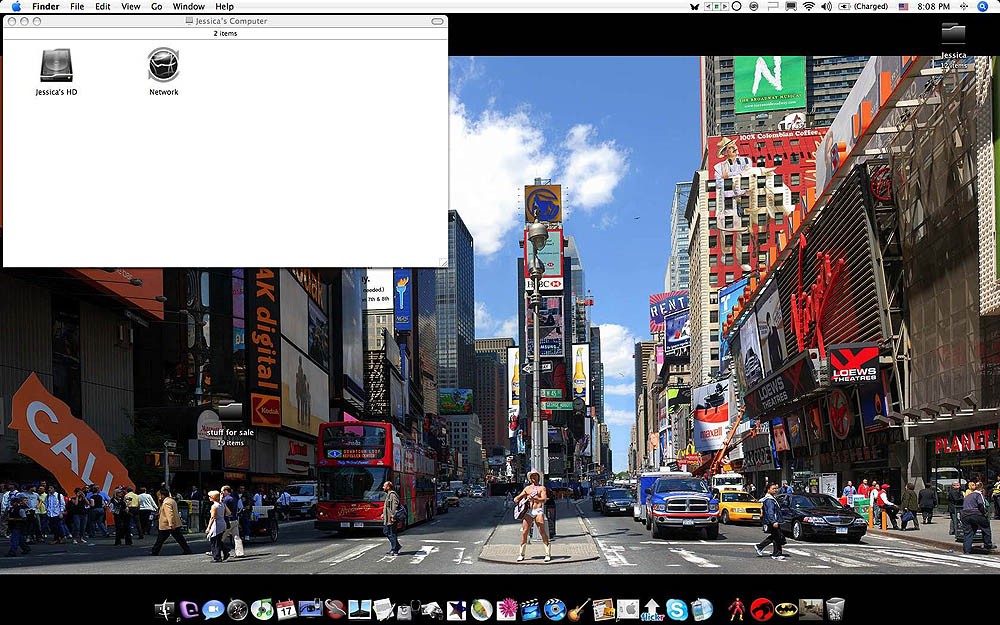1000x625 pixels.
Task: Click the menu bar play button
Action: [x=717, y=6]
